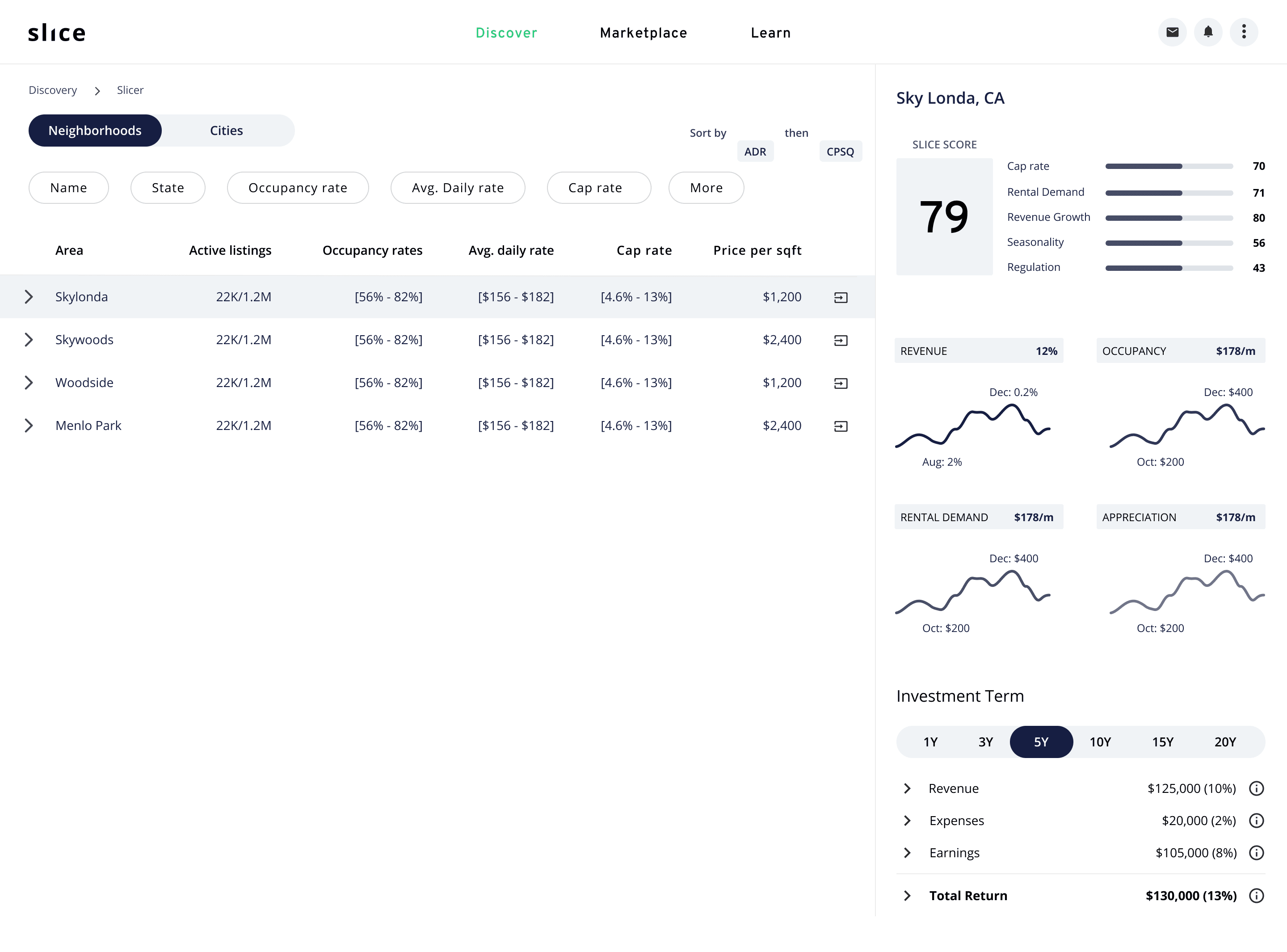Click the info icon next to Revenue

click(x=1256, y=788)
